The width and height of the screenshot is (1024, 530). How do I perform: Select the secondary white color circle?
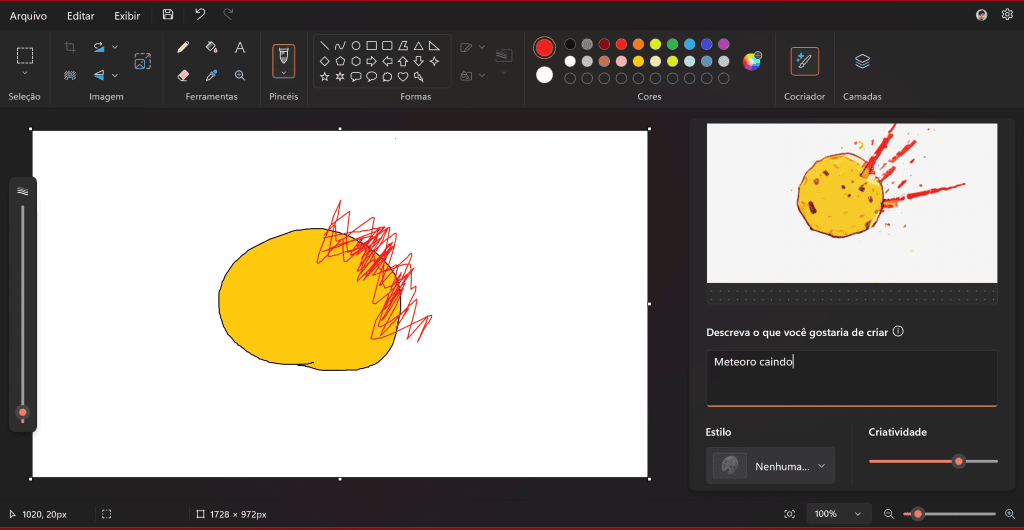(544, 75)
